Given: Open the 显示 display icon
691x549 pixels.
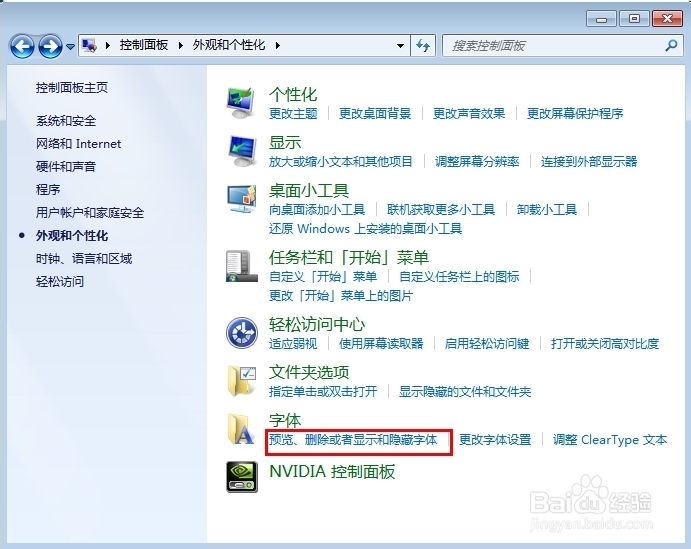Looking at the screenshot, I should [242, 150].
